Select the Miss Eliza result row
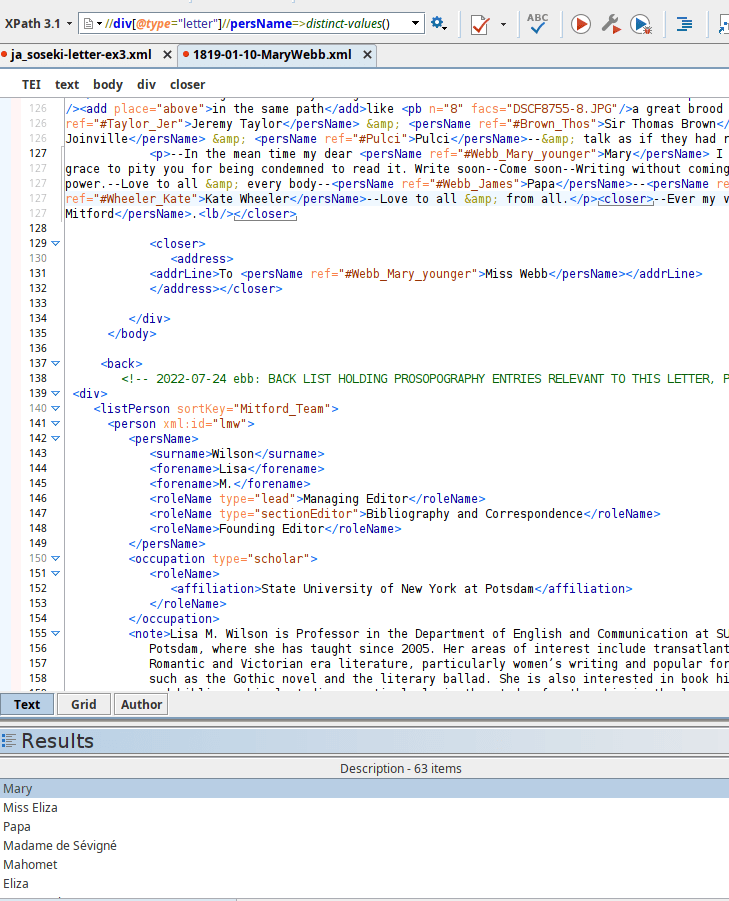The image size is (729, 901). pyautogui.click(x=364, y=807)
